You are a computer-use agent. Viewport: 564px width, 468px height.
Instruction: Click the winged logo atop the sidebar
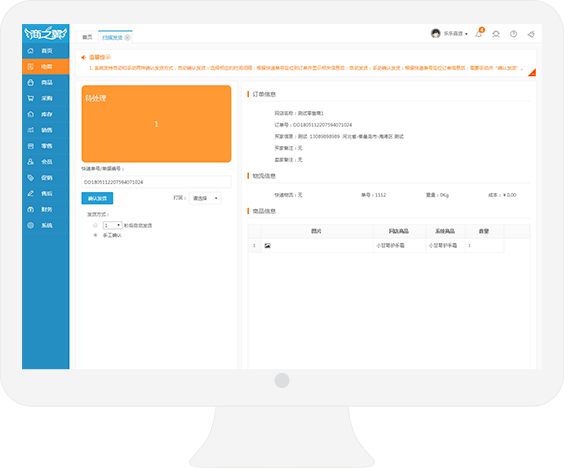point(45,33)
